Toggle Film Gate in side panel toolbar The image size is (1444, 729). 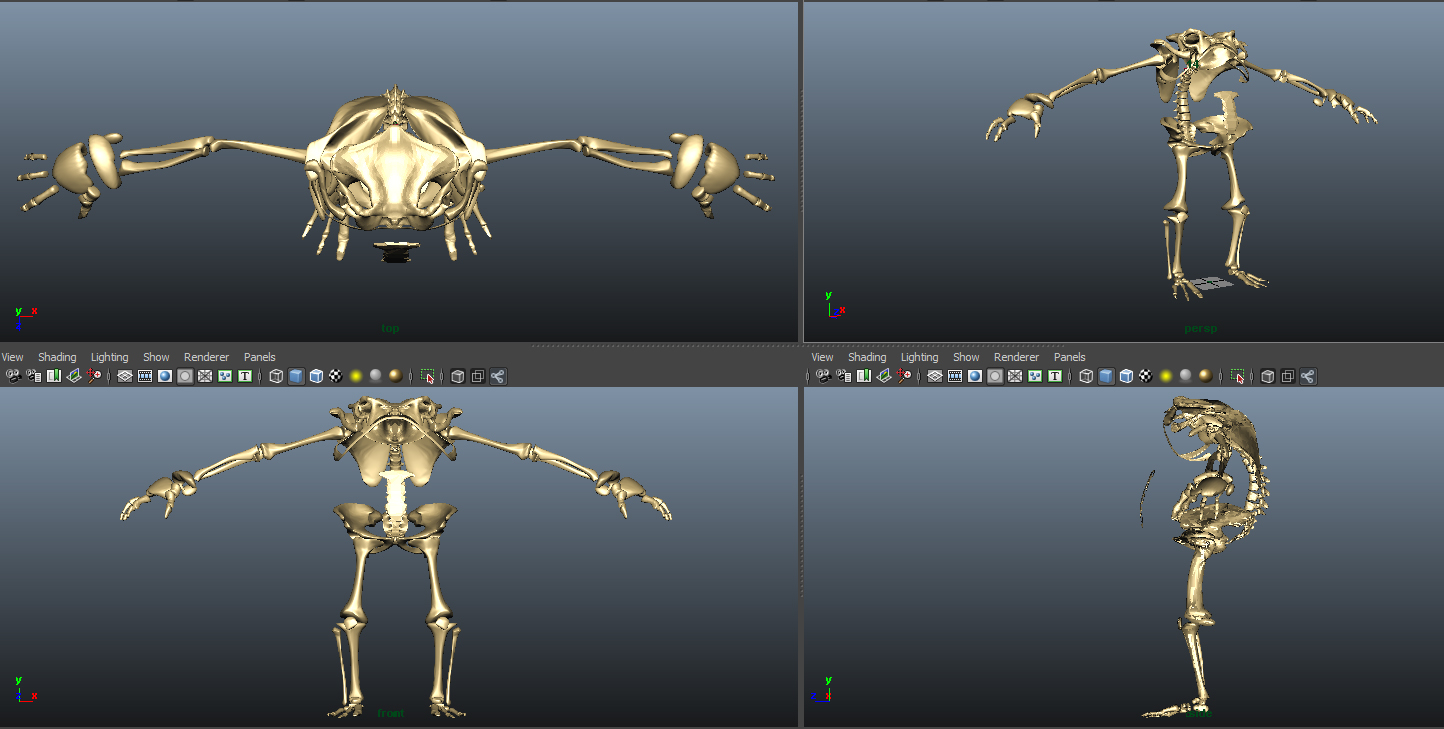click(955, 376)
